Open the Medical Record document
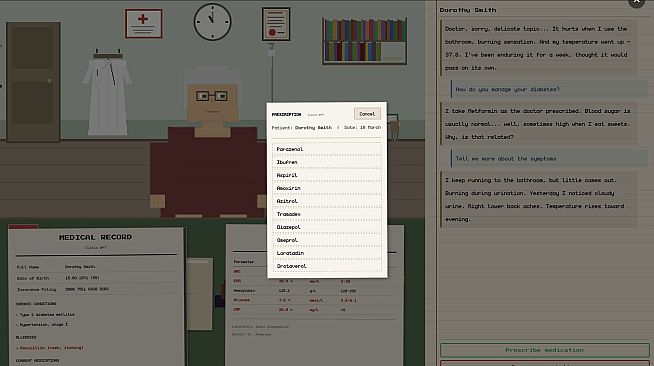 click(x=97, y=296)
